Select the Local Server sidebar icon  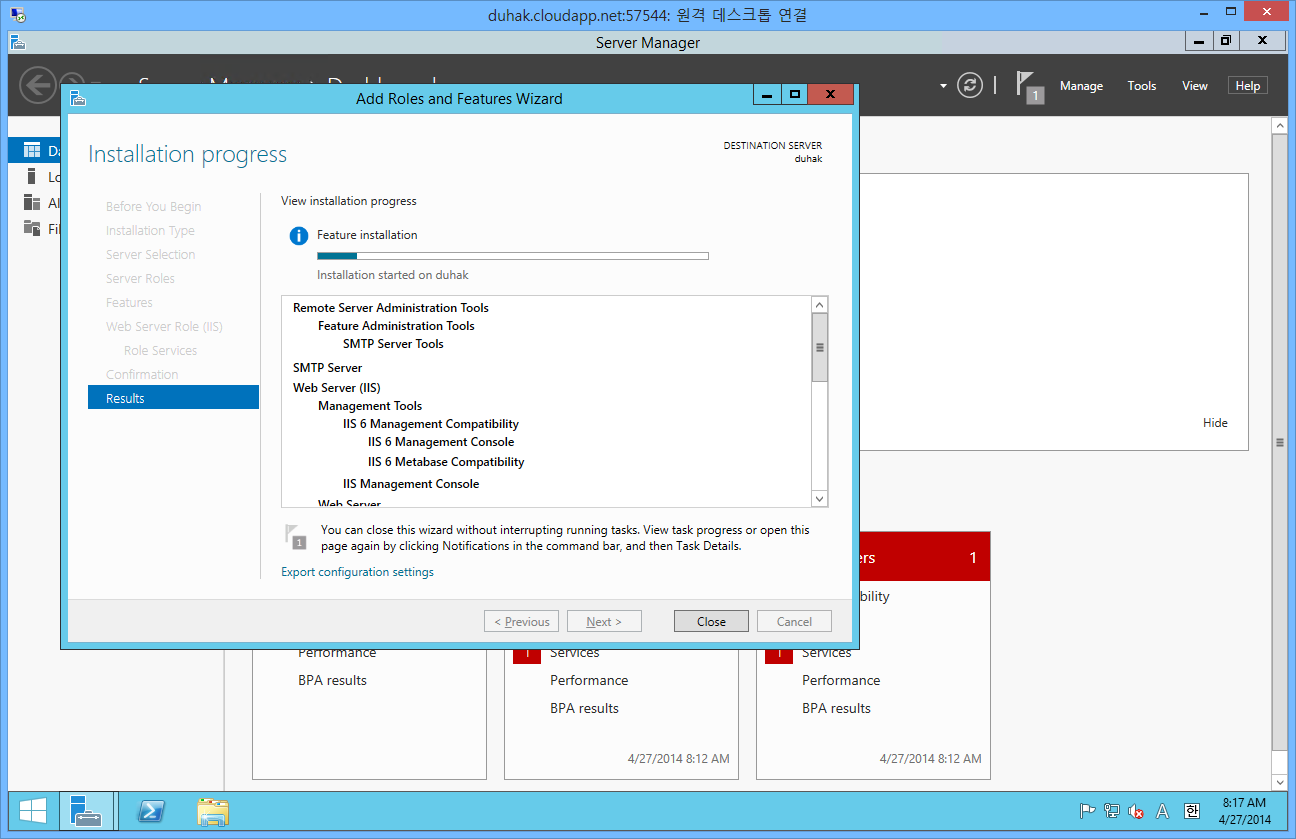(32, 177)
